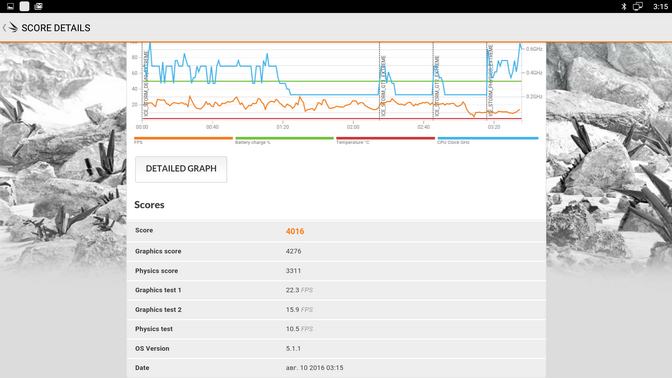672x378 pixels.
Task: Click the overall score value 4016
Action: pos(295,231)
